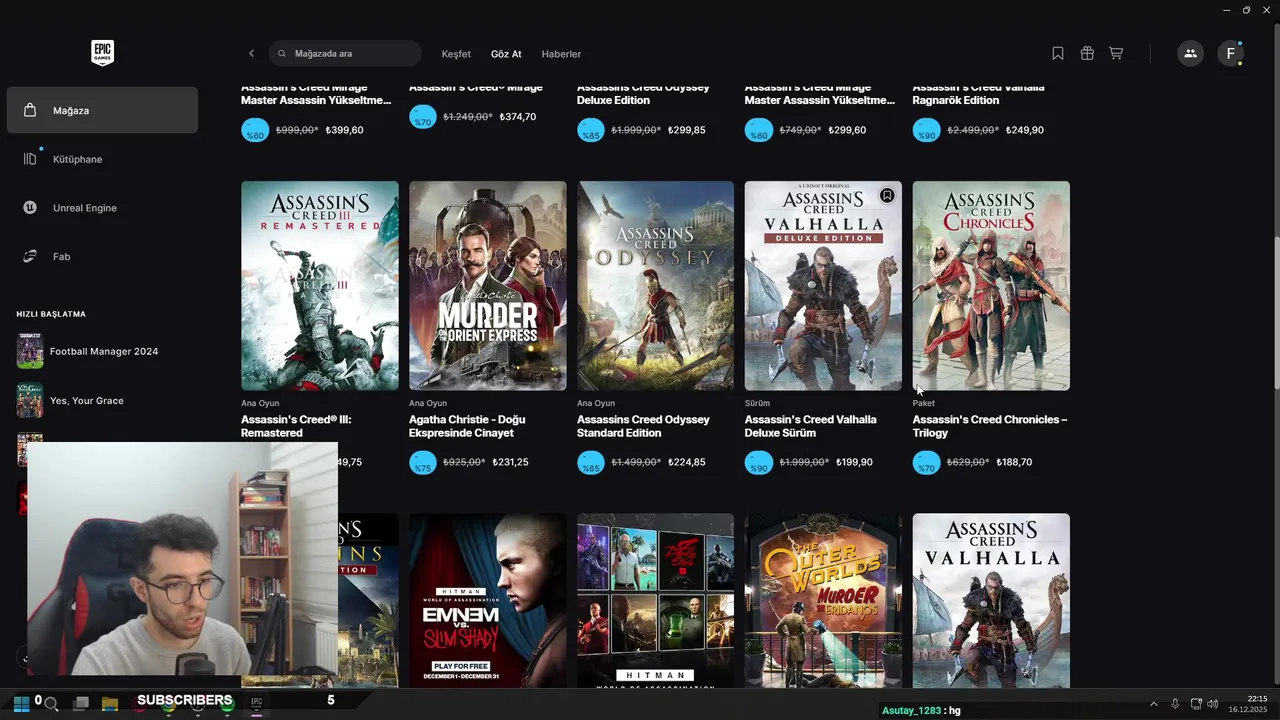Open Kütüphane in the sidebar
Image resolution: width=1280 pixels, height=720 pixels.
point(102,159)
